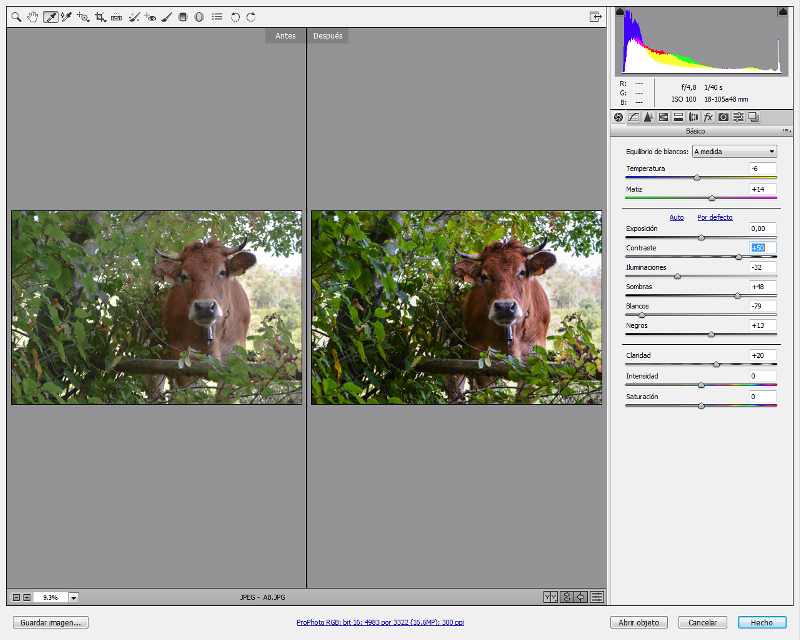The image size is (800, 640).
Task: Select the Red Eye Removal tool
Action: point(150,17)
